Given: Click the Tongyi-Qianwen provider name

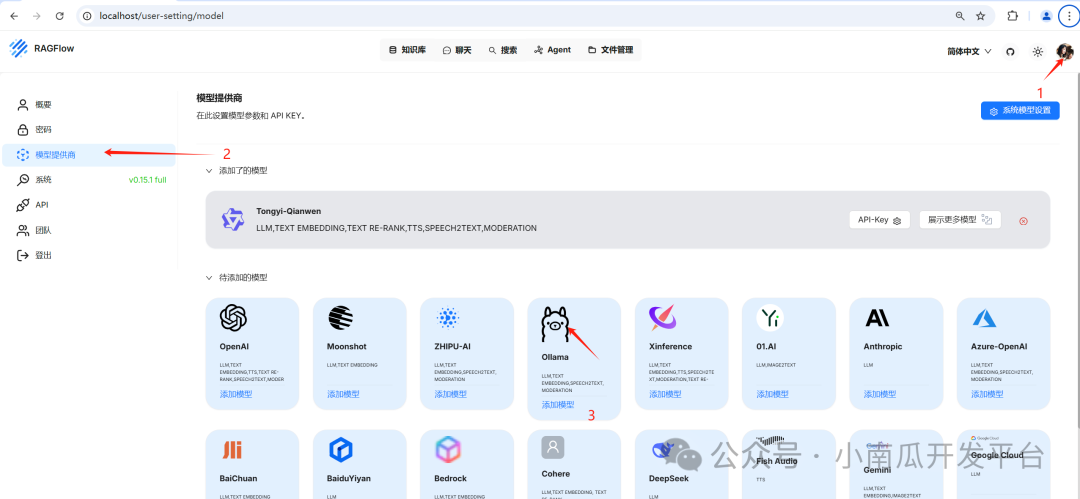Looking at the screenshot, I should tap(289, 211).
